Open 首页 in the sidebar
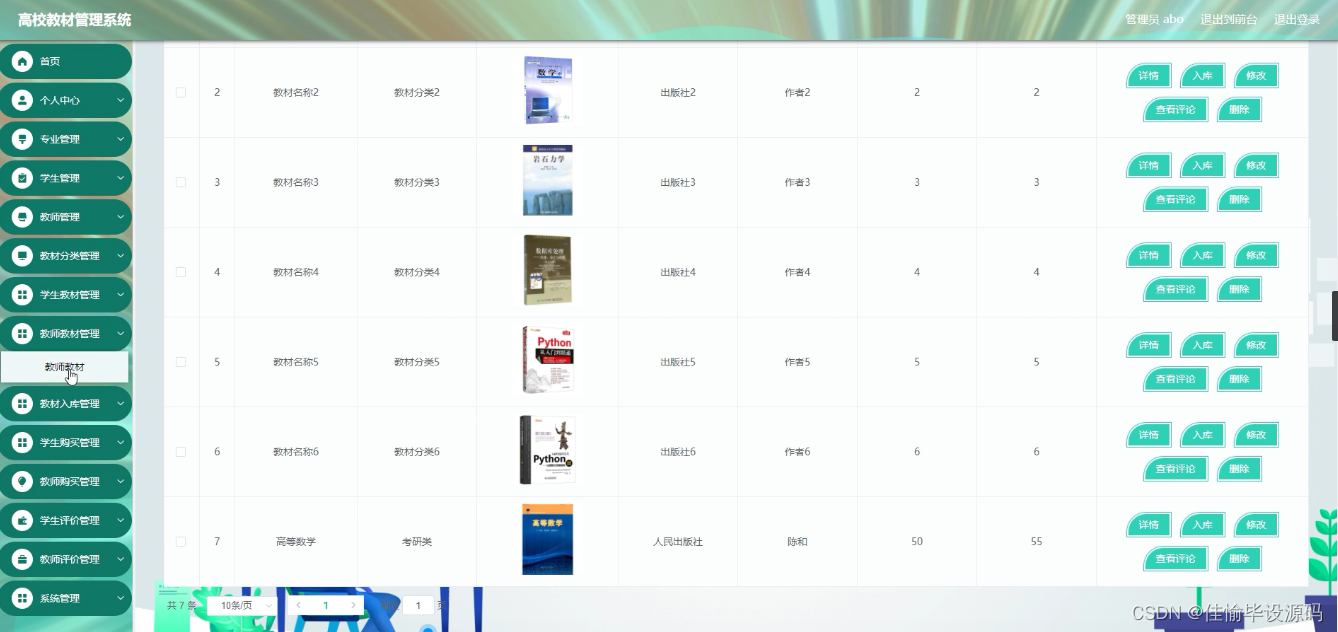The width and height of the screenshot is (1338, 632). tap(65, 61)
